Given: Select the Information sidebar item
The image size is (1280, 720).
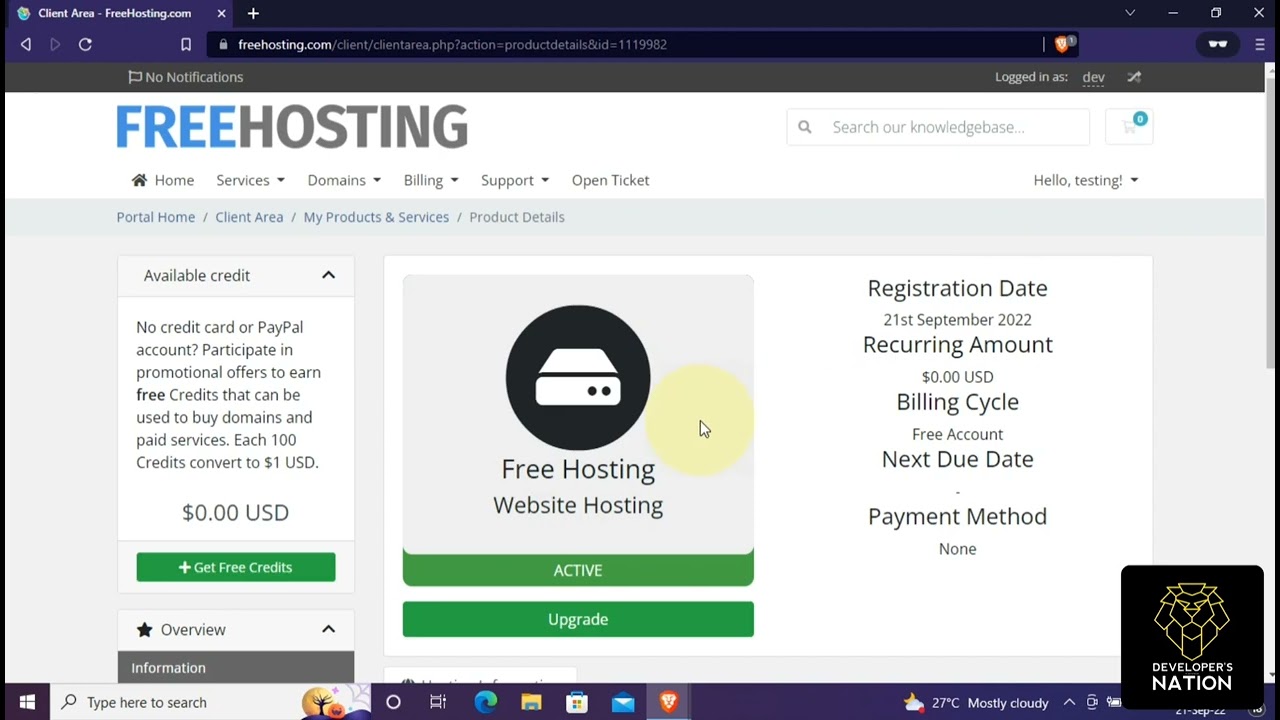Looking at the screenshot, I should pyautogui.click(x=236, y=667).
